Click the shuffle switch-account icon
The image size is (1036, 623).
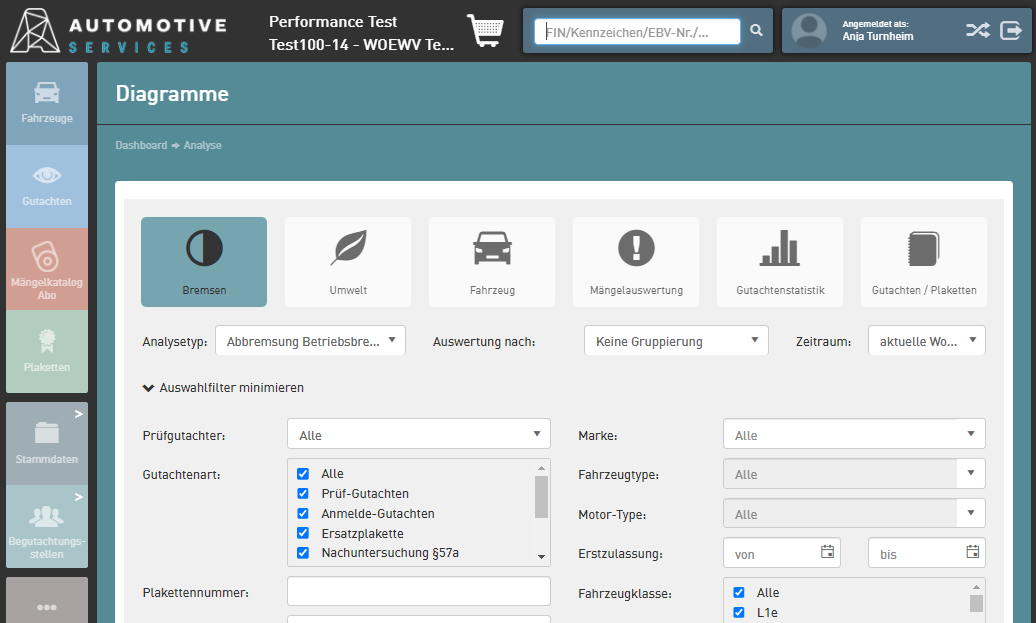tap(977, 31)
